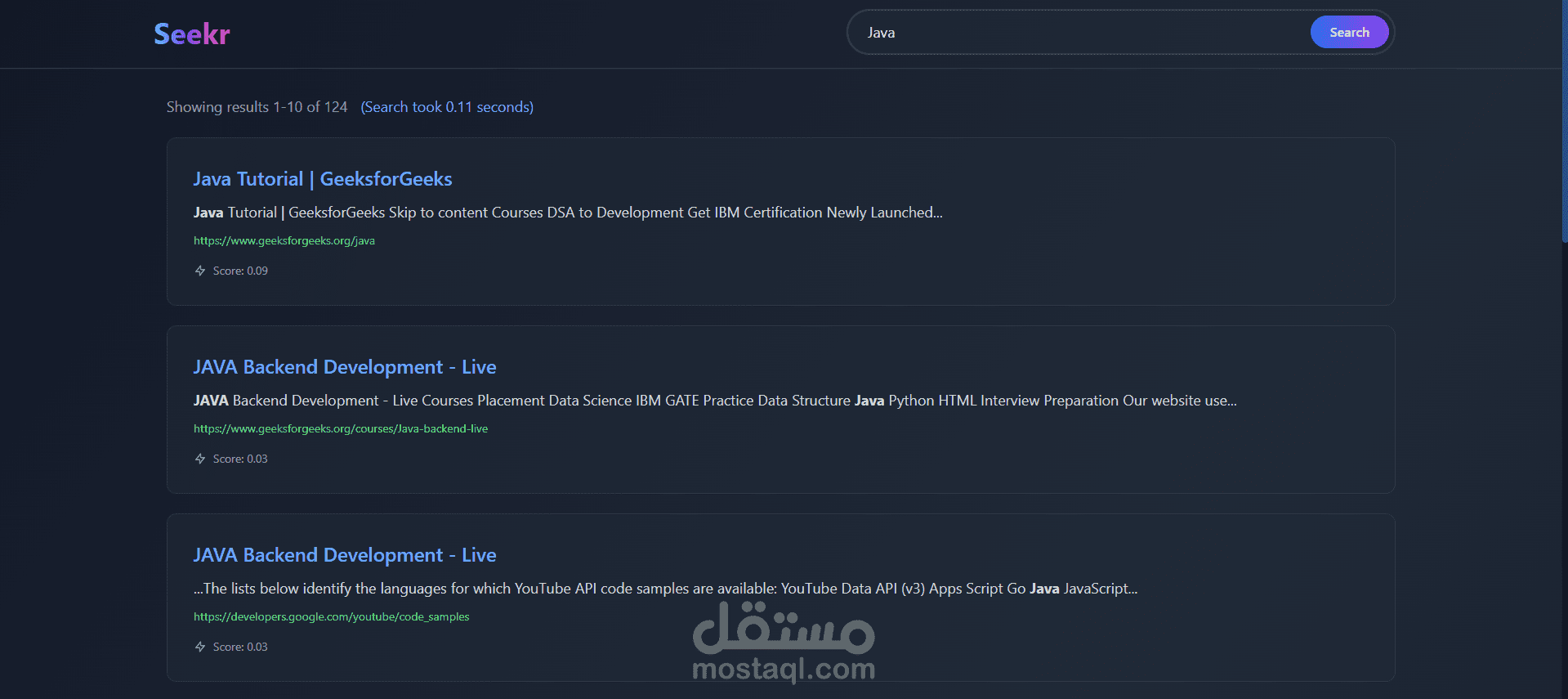
Task: Click the Seekr logo
Action: click(x=192, y=34)
